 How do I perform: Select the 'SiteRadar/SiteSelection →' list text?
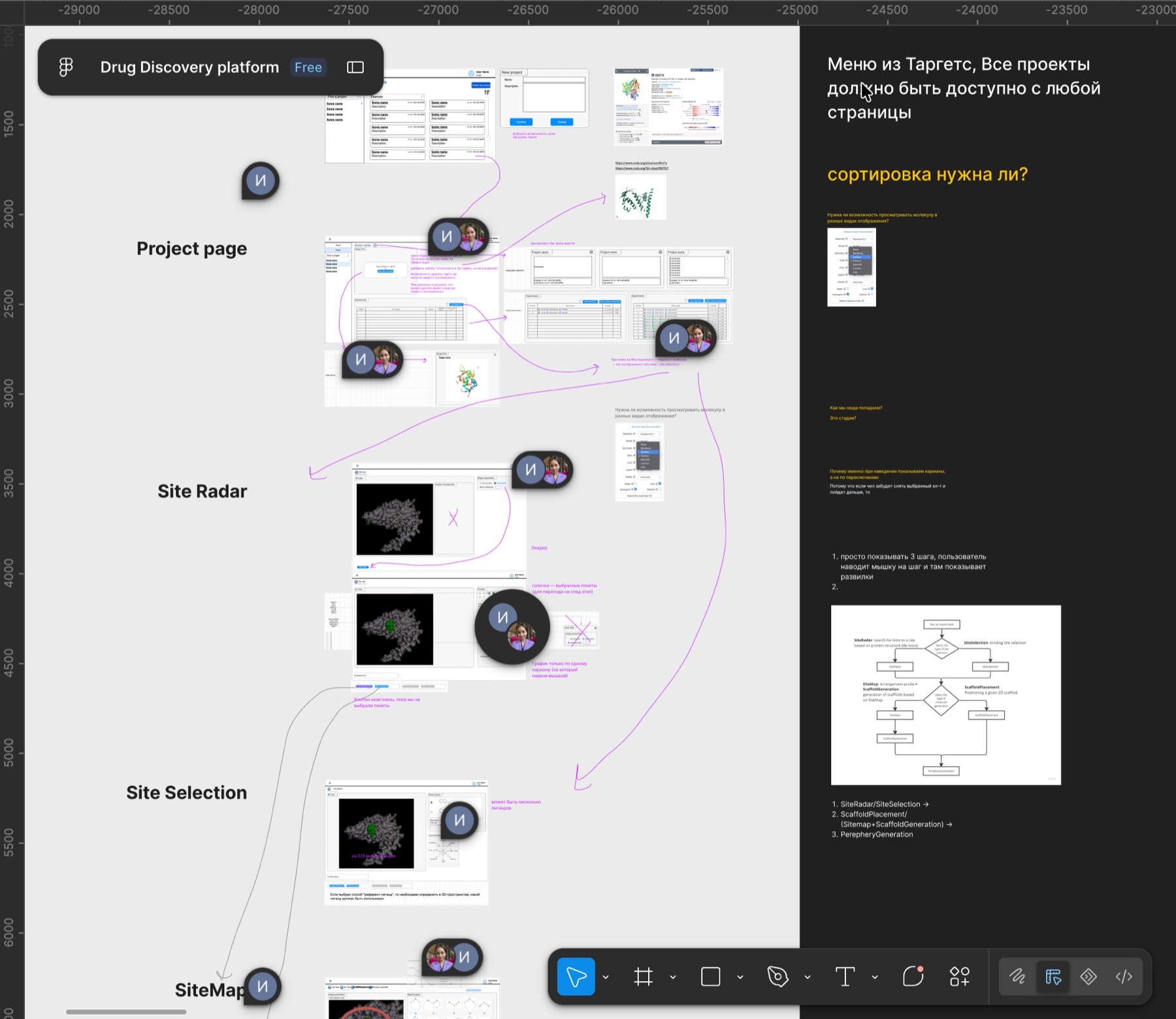tap(884, 804)
